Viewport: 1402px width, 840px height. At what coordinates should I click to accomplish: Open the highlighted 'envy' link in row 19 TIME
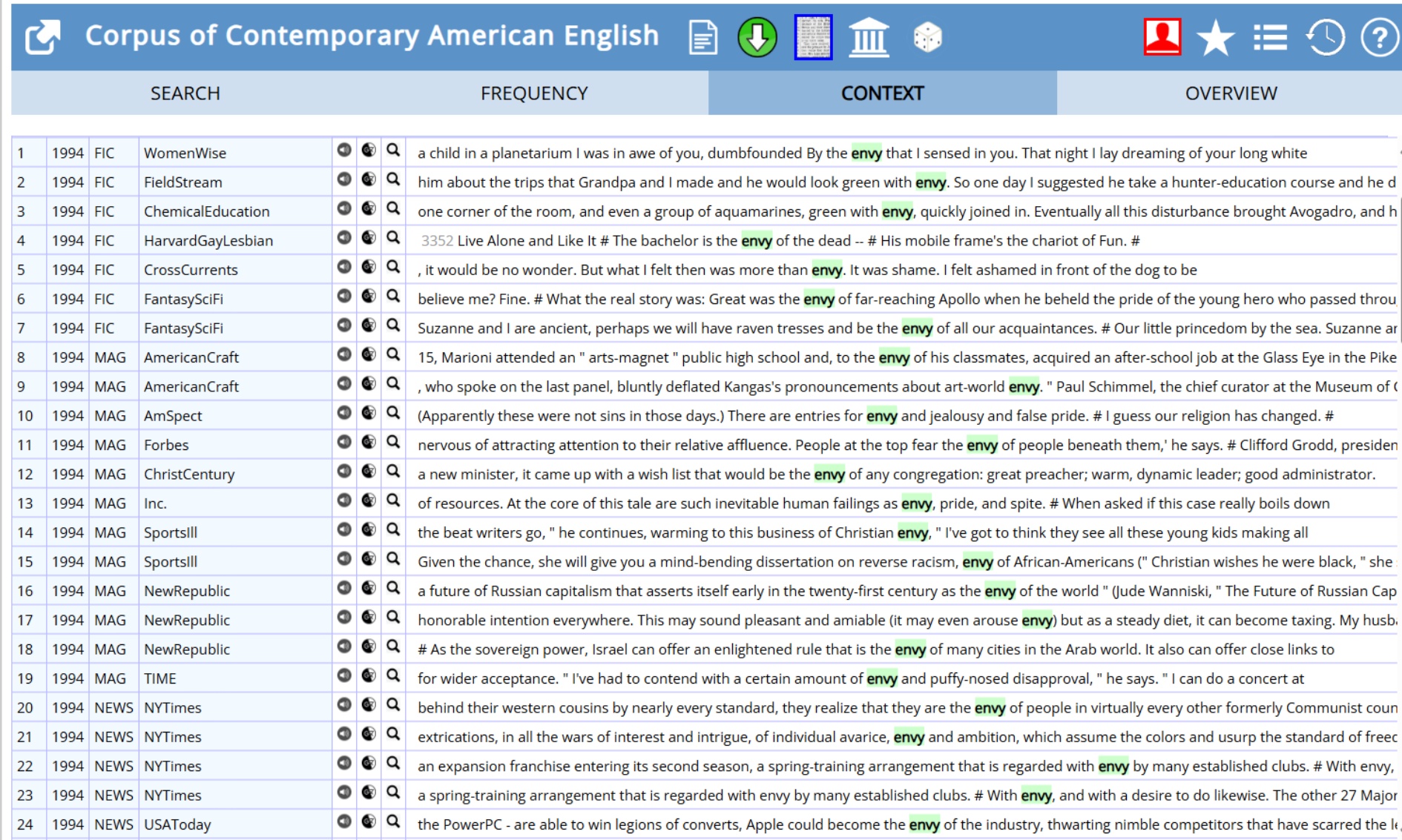(881, 678)
